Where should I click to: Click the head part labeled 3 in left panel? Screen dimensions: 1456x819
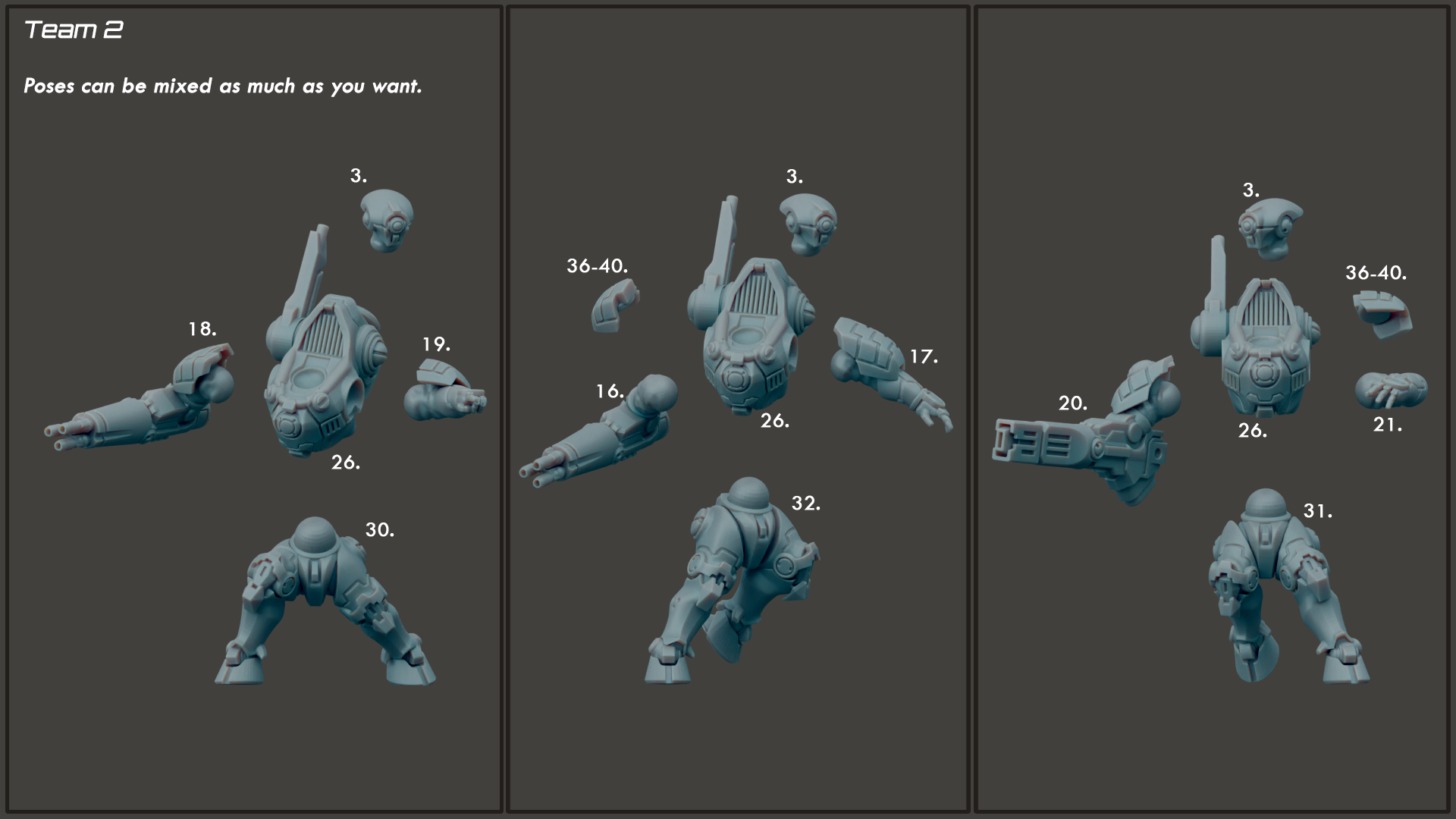coord(387,221)
